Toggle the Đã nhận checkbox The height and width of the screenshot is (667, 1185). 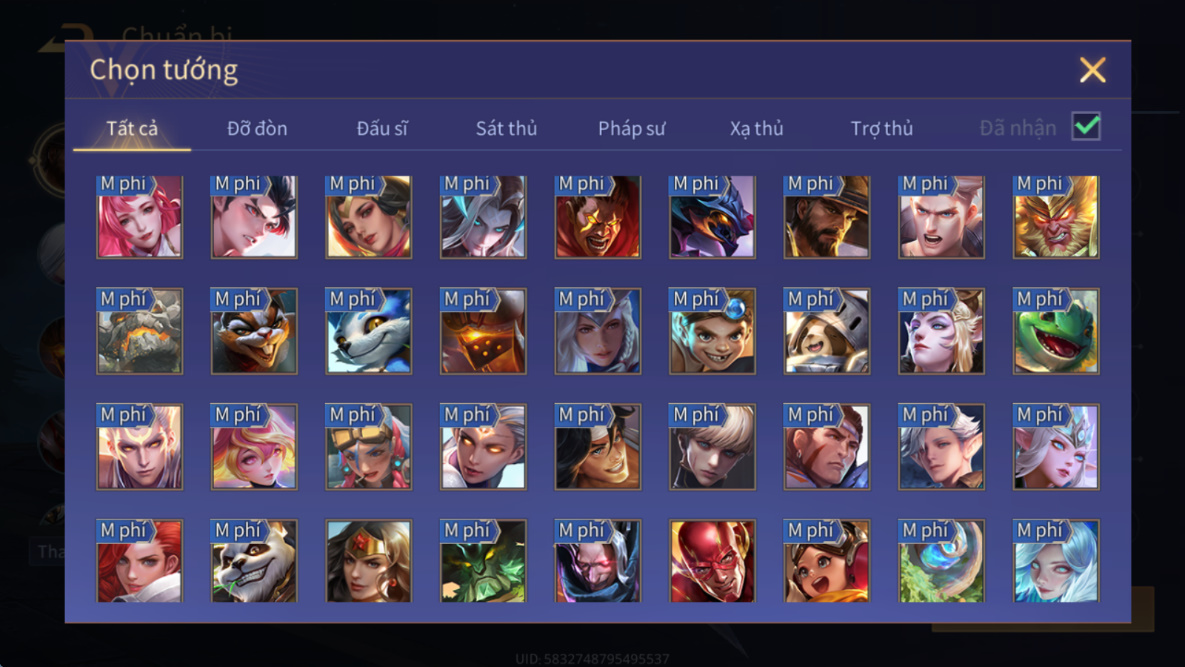tap(1086, 126)
